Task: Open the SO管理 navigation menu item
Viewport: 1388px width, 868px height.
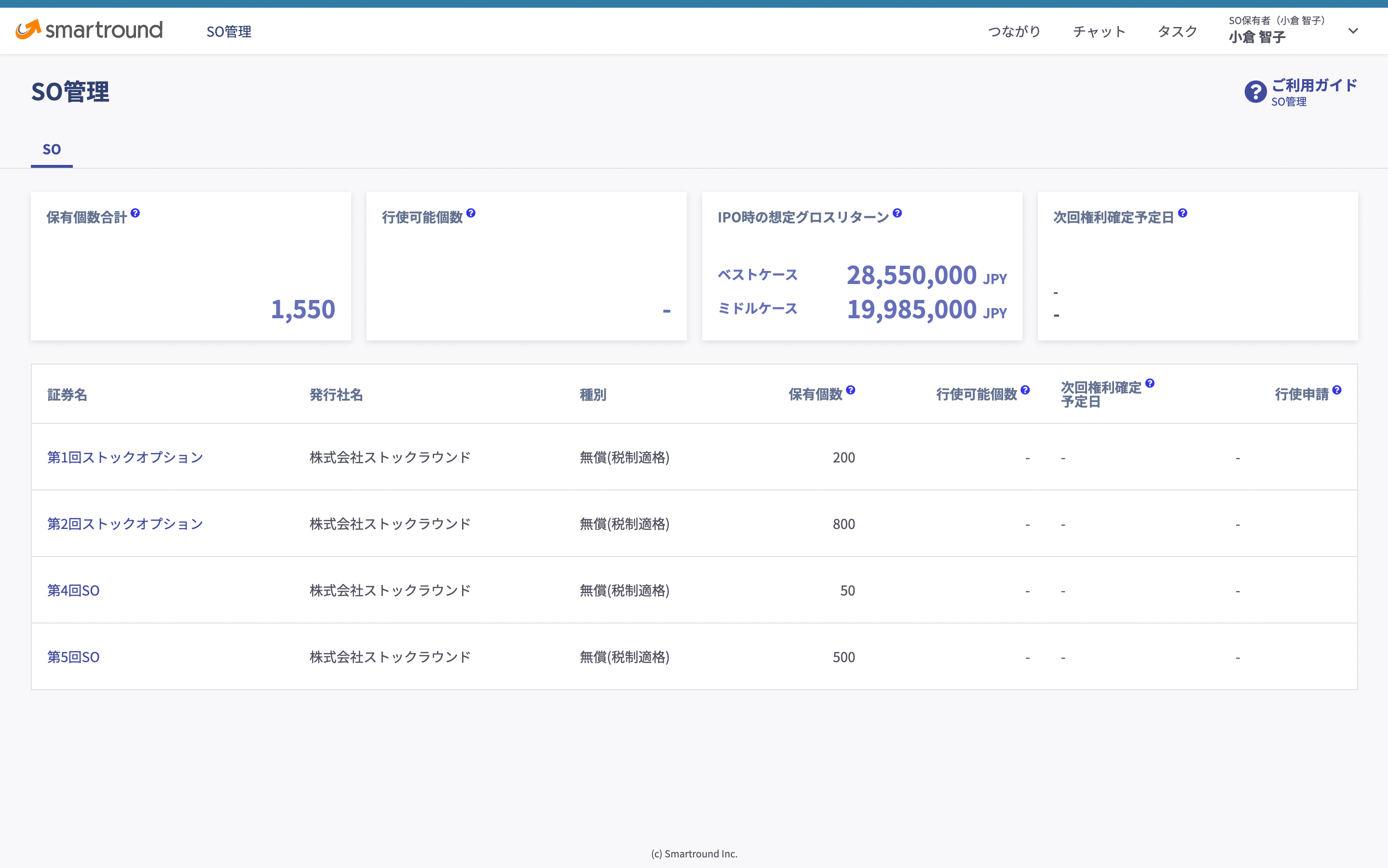Action: pyautogui.click(x=229, y=31)
